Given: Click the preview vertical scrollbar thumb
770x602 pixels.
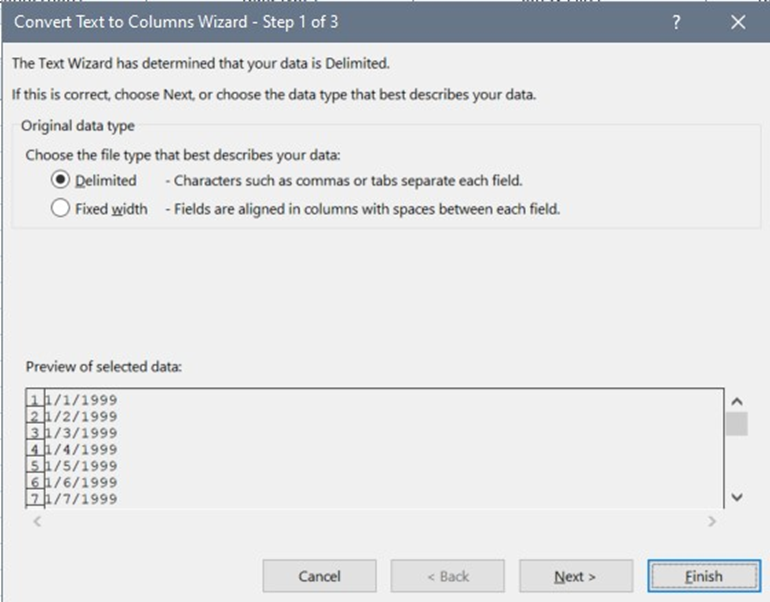Looking at the screenshot, I should (x=737, y=424).
